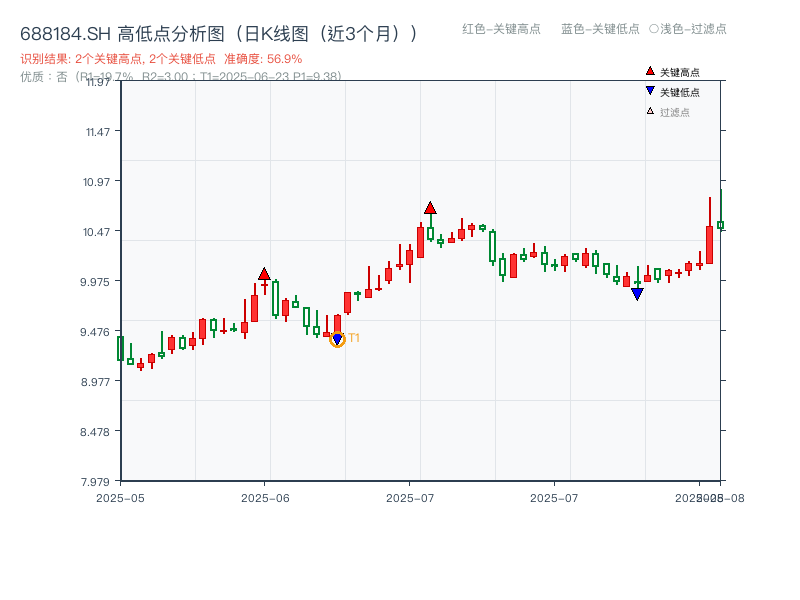
Task: Click the blue key-low marker in late July
Action: 637,293
